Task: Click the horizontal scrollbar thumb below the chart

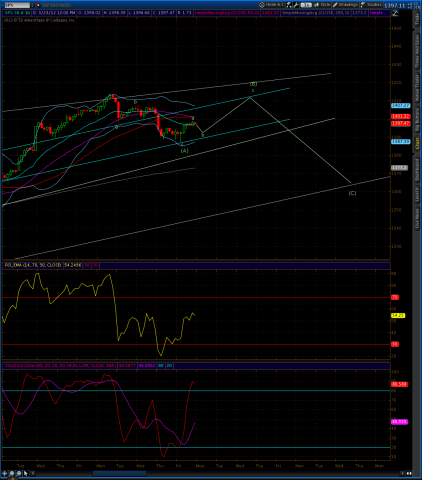Action: (119, 473)
